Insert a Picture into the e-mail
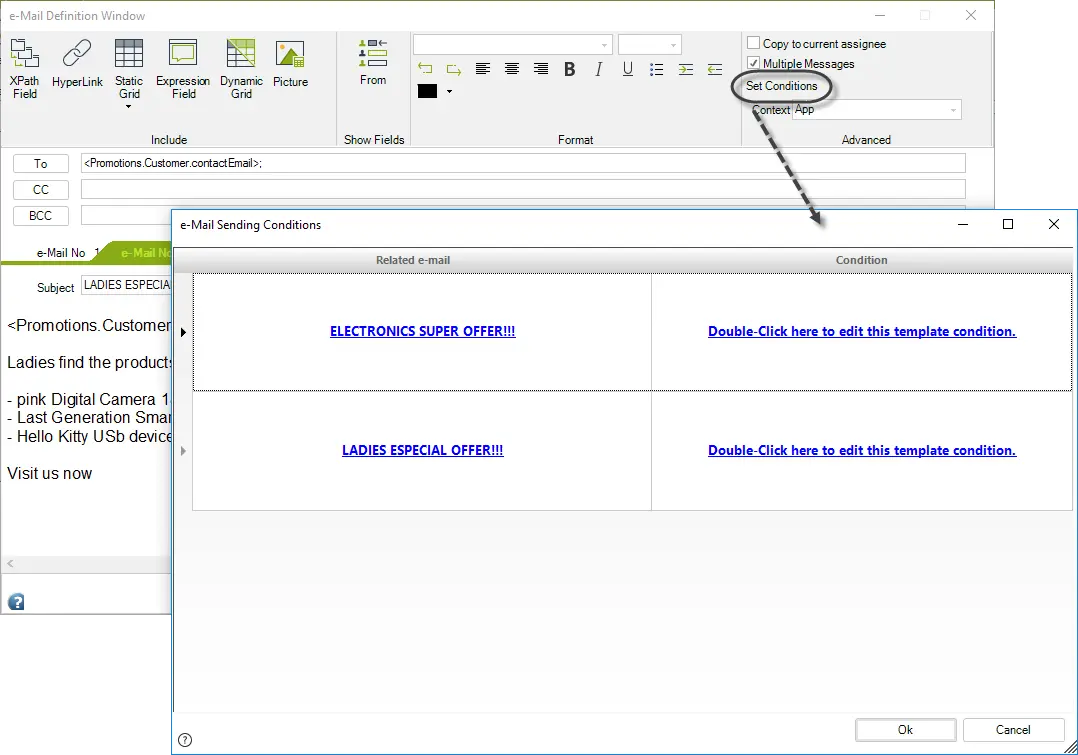This screenshot has height=755, width=1078. pyautogui.click(x=290, y=64)
